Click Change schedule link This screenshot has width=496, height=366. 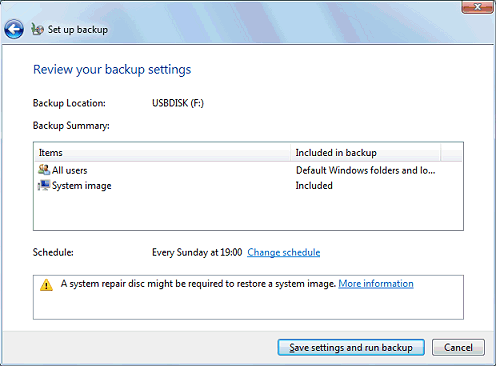[284, 252]
